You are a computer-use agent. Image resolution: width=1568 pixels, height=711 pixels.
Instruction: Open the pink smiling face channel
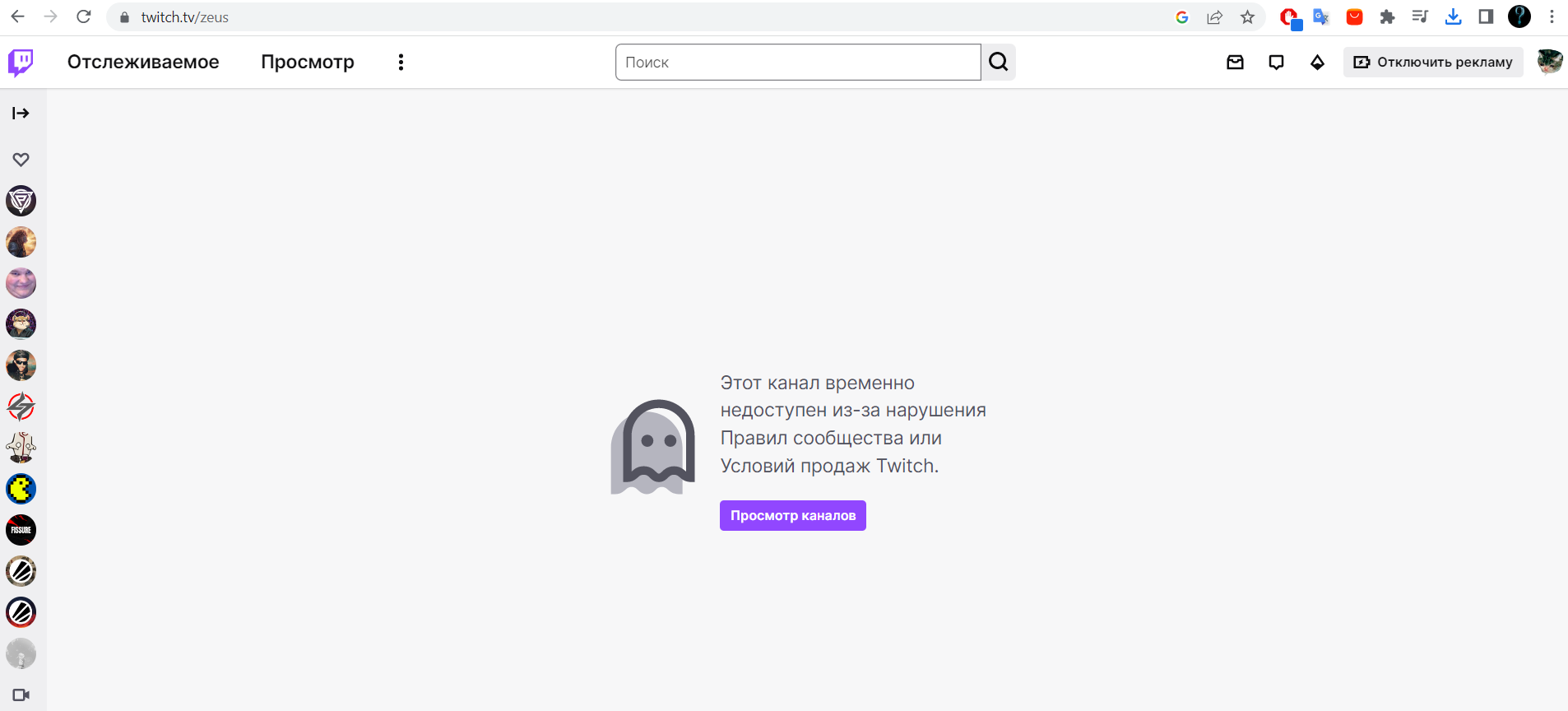[21, 283]
